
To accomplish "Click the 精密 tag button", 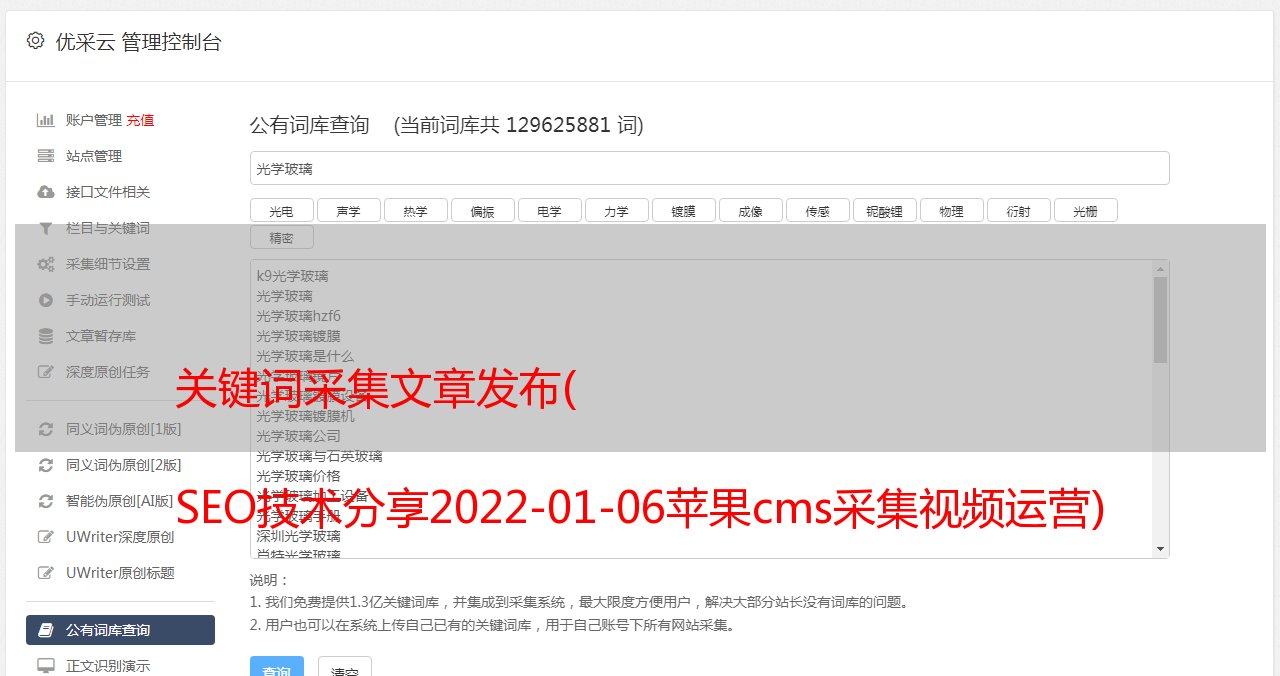I will pos(282,237).
